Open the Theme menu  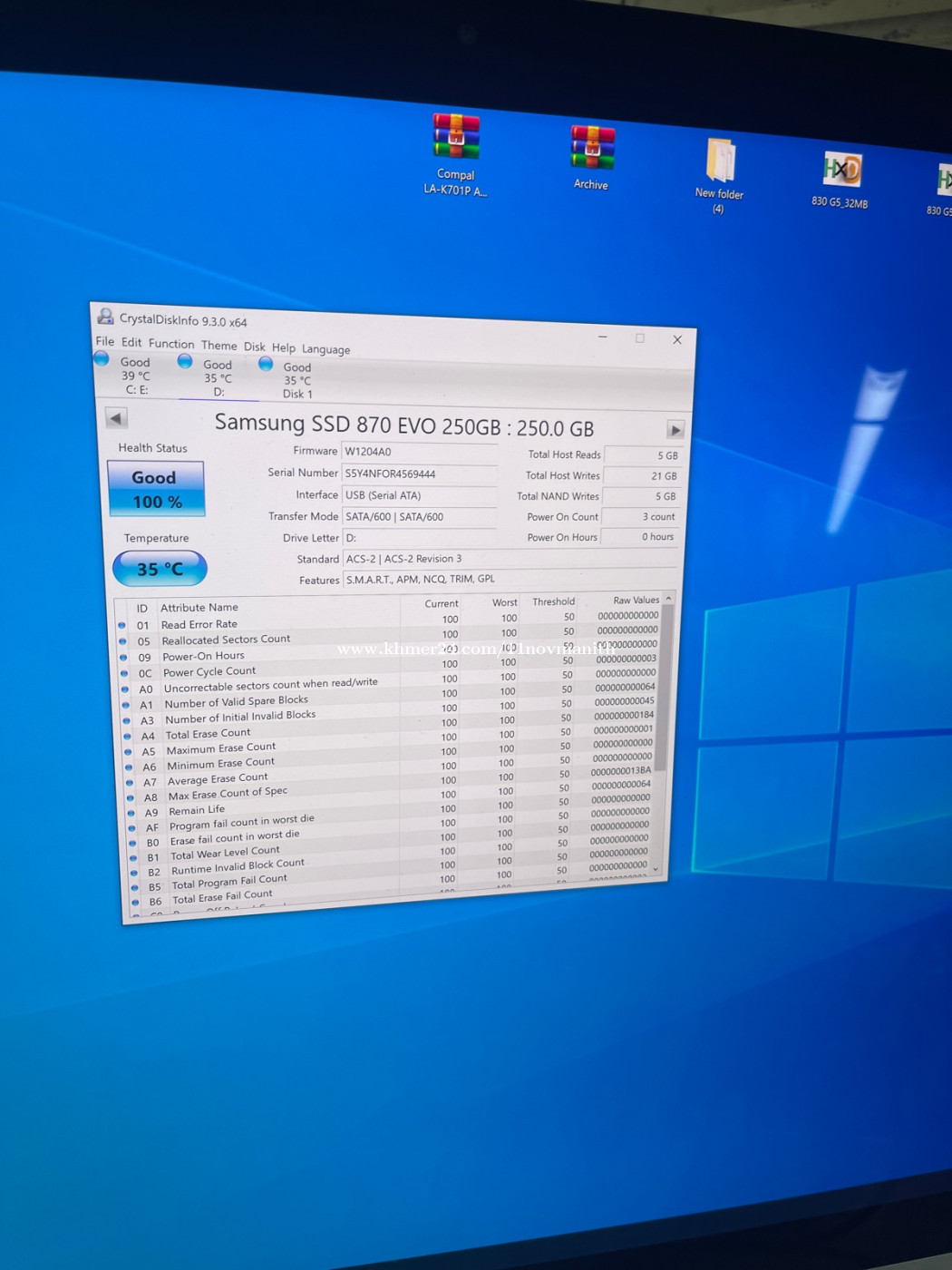(219, 346)
